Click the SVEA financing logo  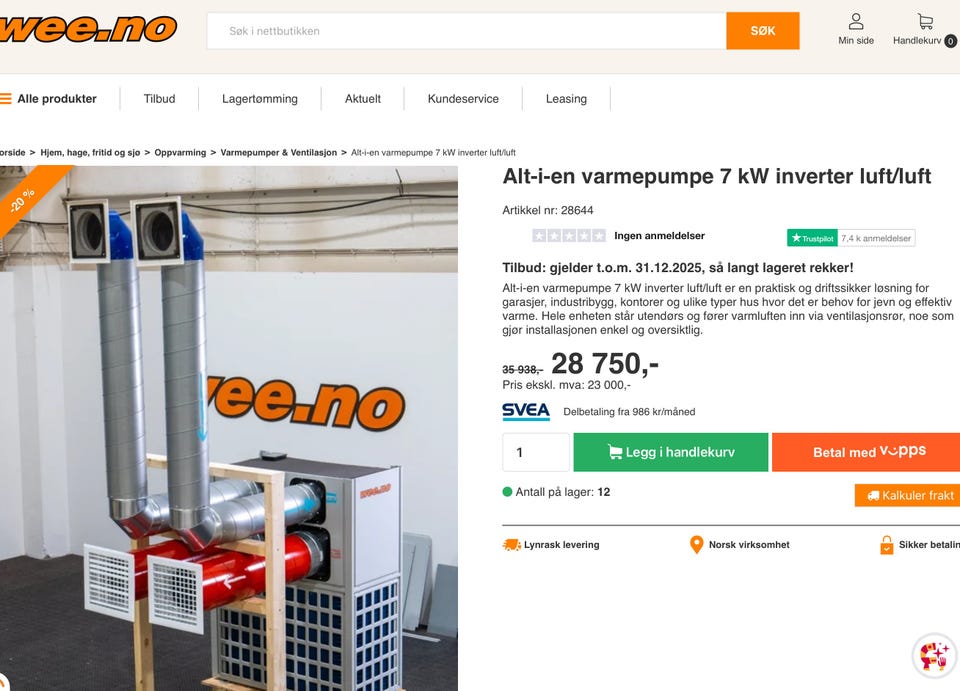[526, 411]
